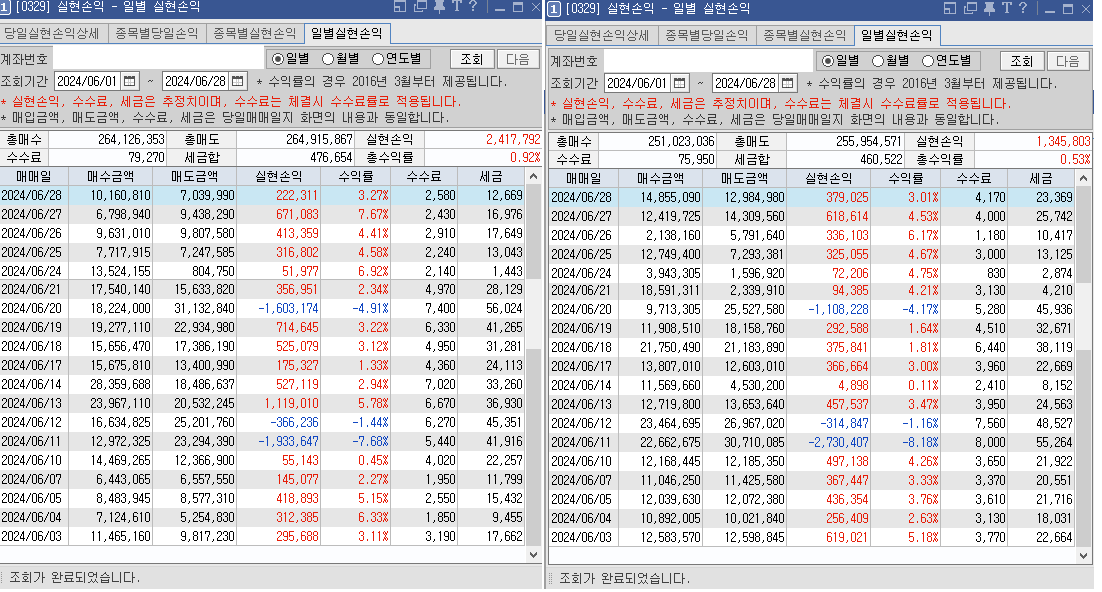Click start date 2024/06/01 field in left window
This screenshot has width=1102, height=592.
click(88, 82)
